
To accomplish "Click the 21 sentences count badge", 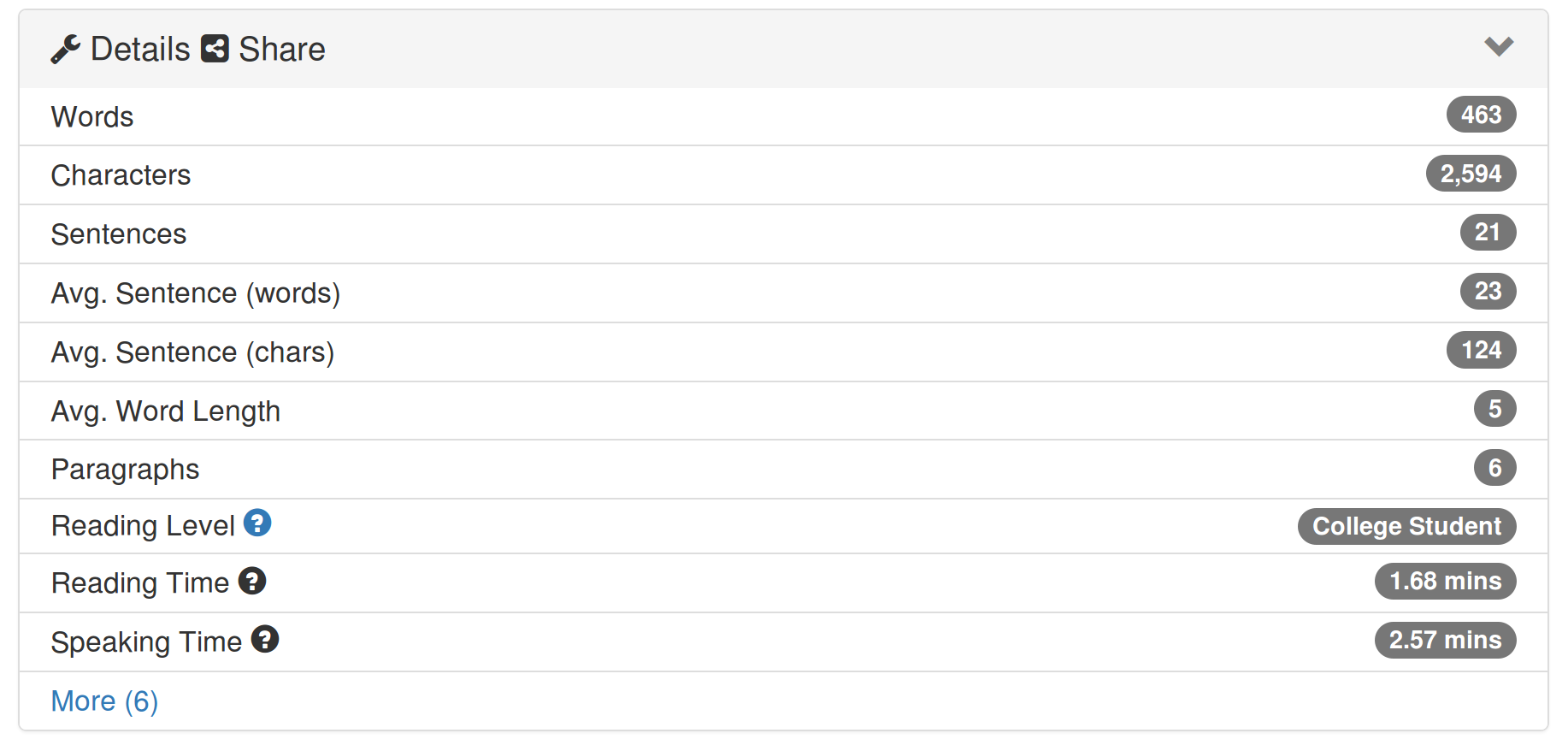I will 1488,233.
